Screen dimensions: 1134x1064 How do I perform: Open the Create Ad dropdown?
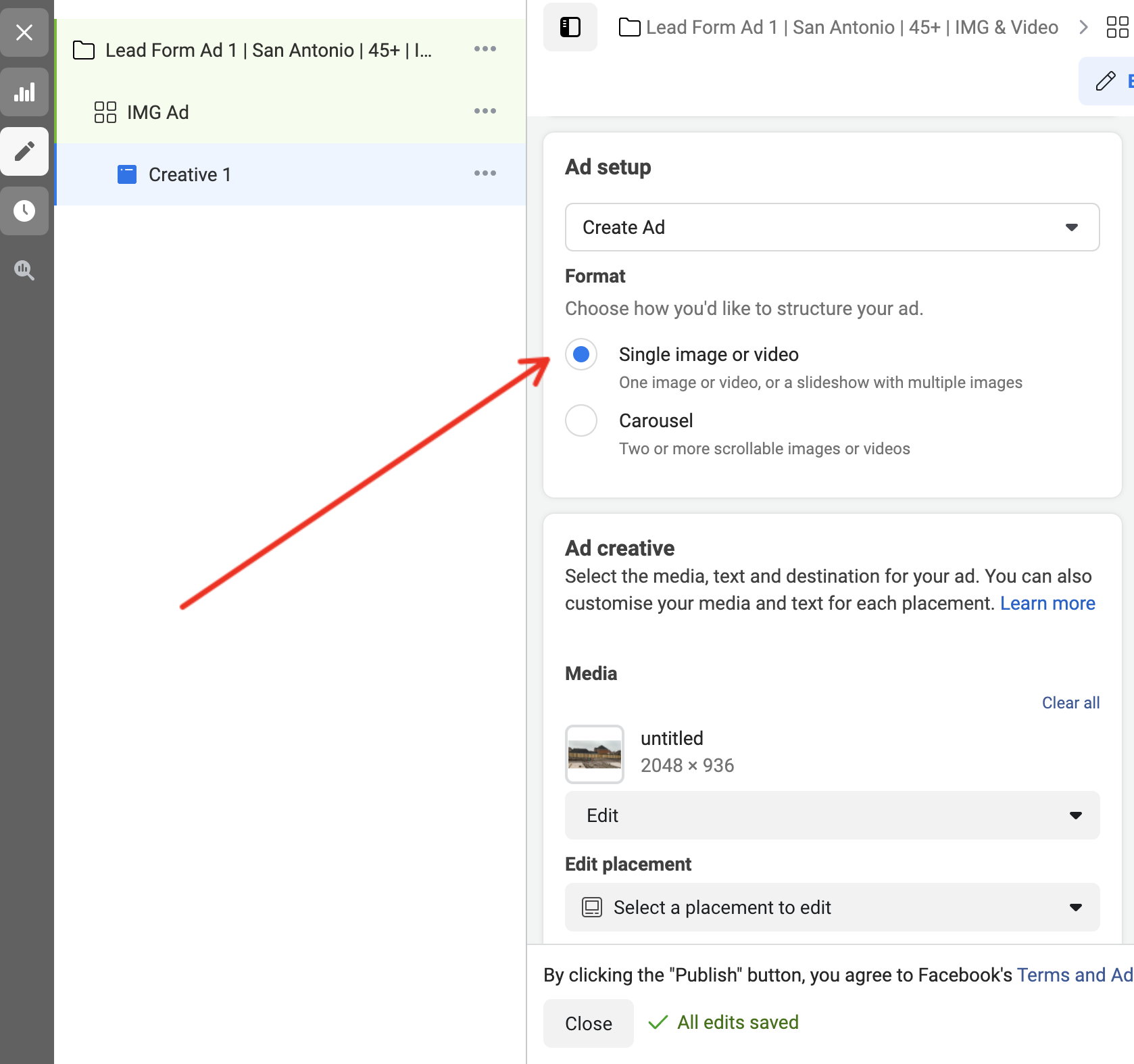tap(833, 227)
